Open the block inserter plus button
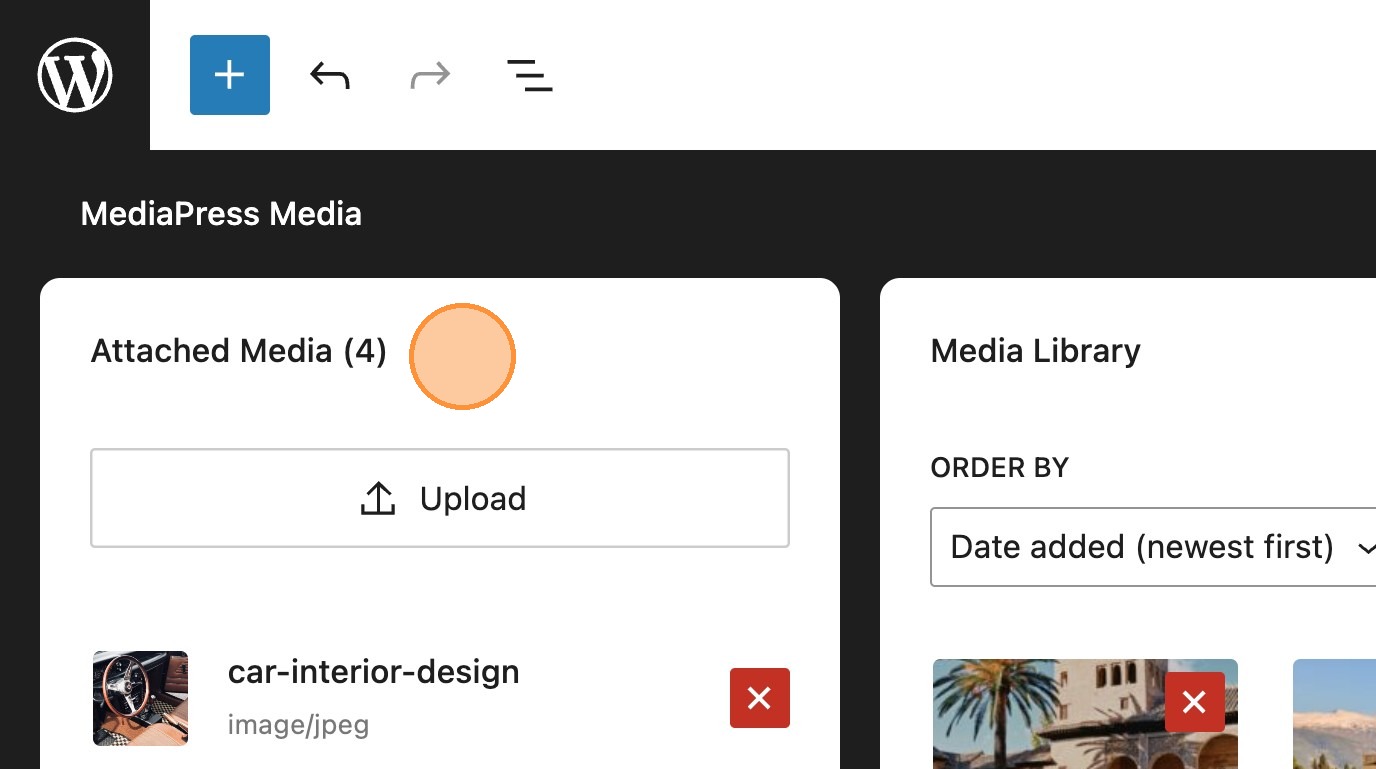The image size is (1376, 769). click(230, 75)
